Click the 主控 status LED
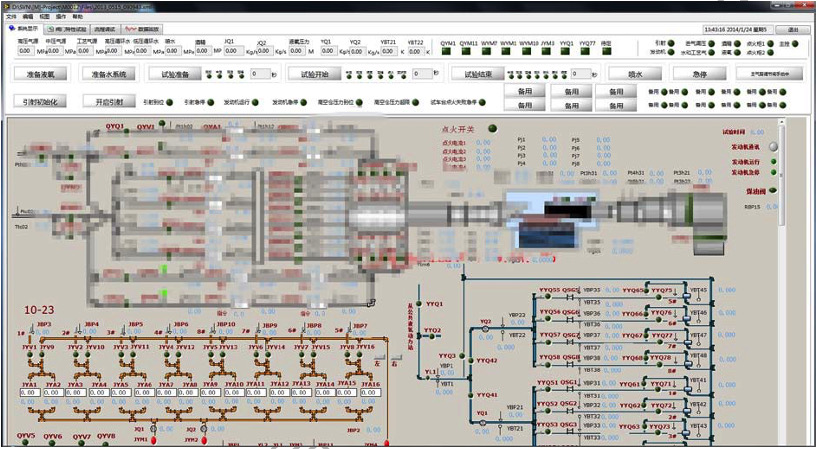The height and width of the screenshot is (449, 820). pos(797,44)
